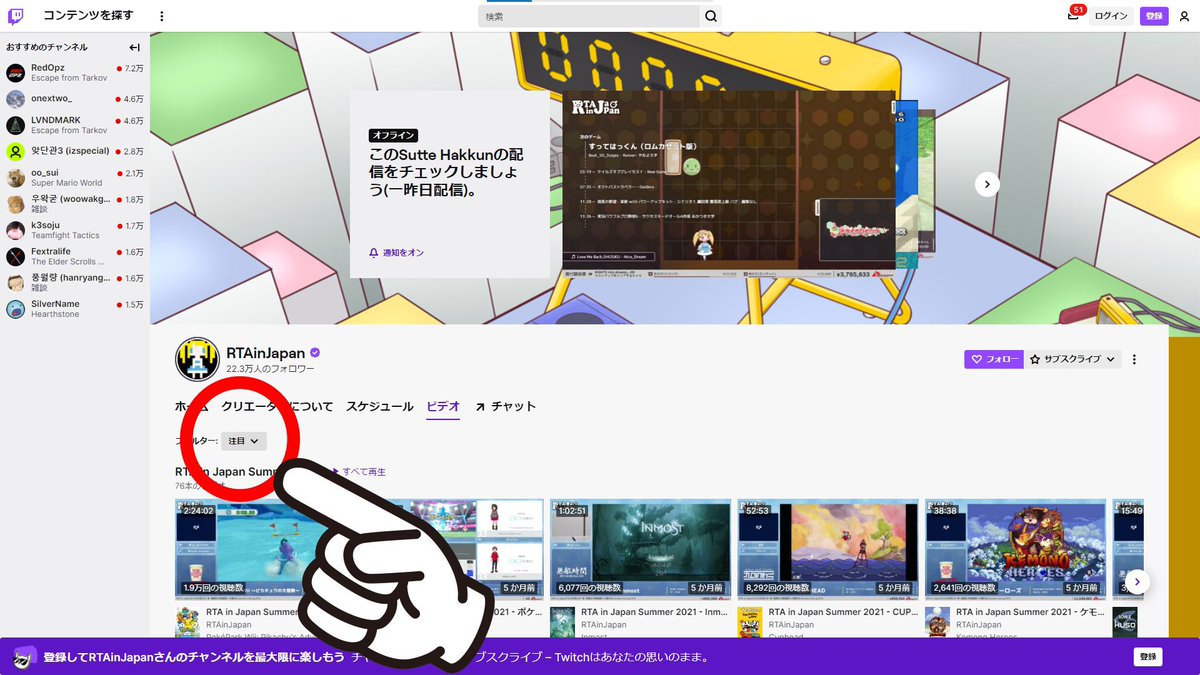Open 핫단관3 (izspecial) channel avatar
Image resolution: width=1200 pixels, height=675 pixels.
[x=16, y=151]
